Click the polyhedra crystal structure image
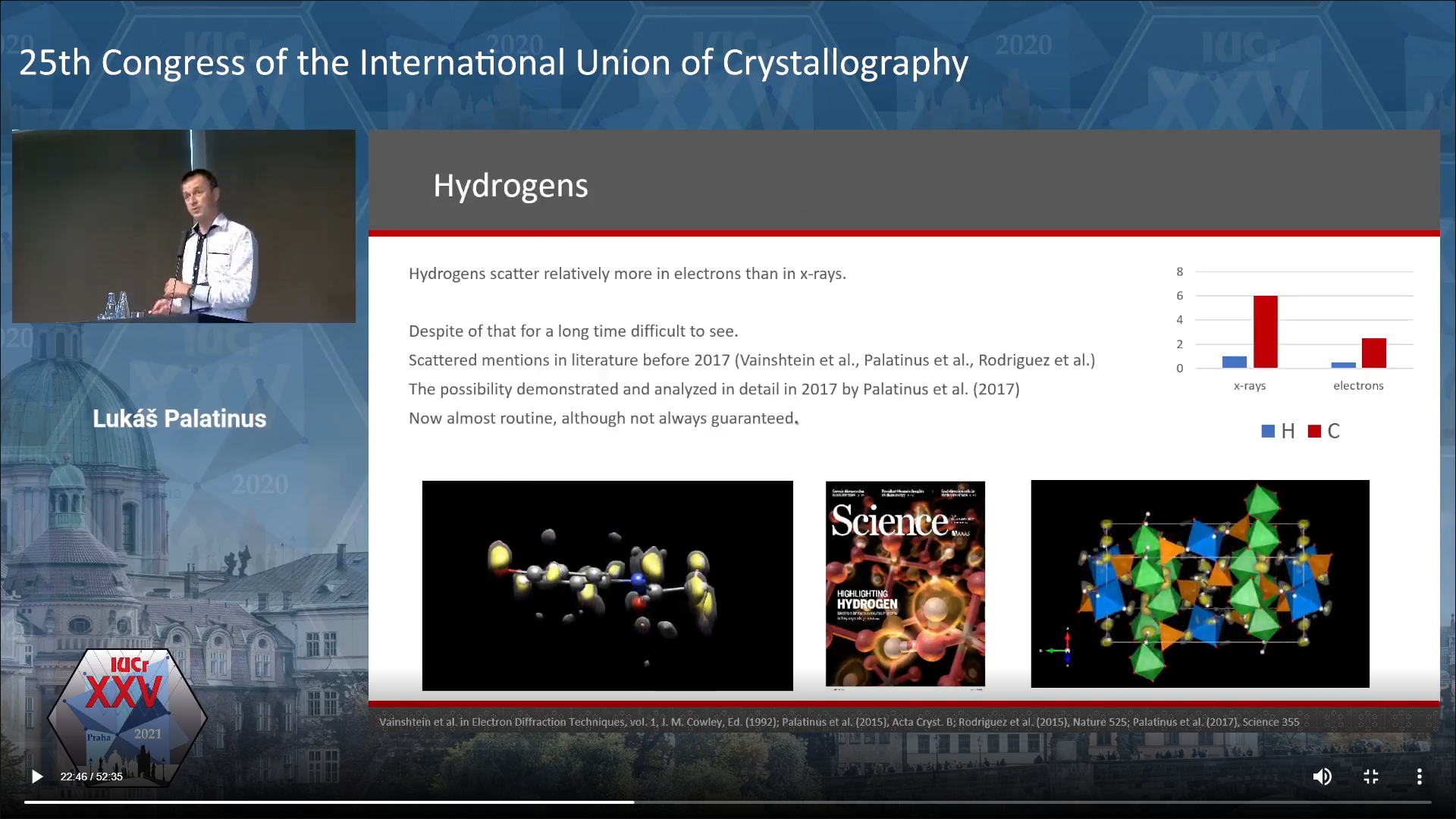 click(x=1200, y=584)
